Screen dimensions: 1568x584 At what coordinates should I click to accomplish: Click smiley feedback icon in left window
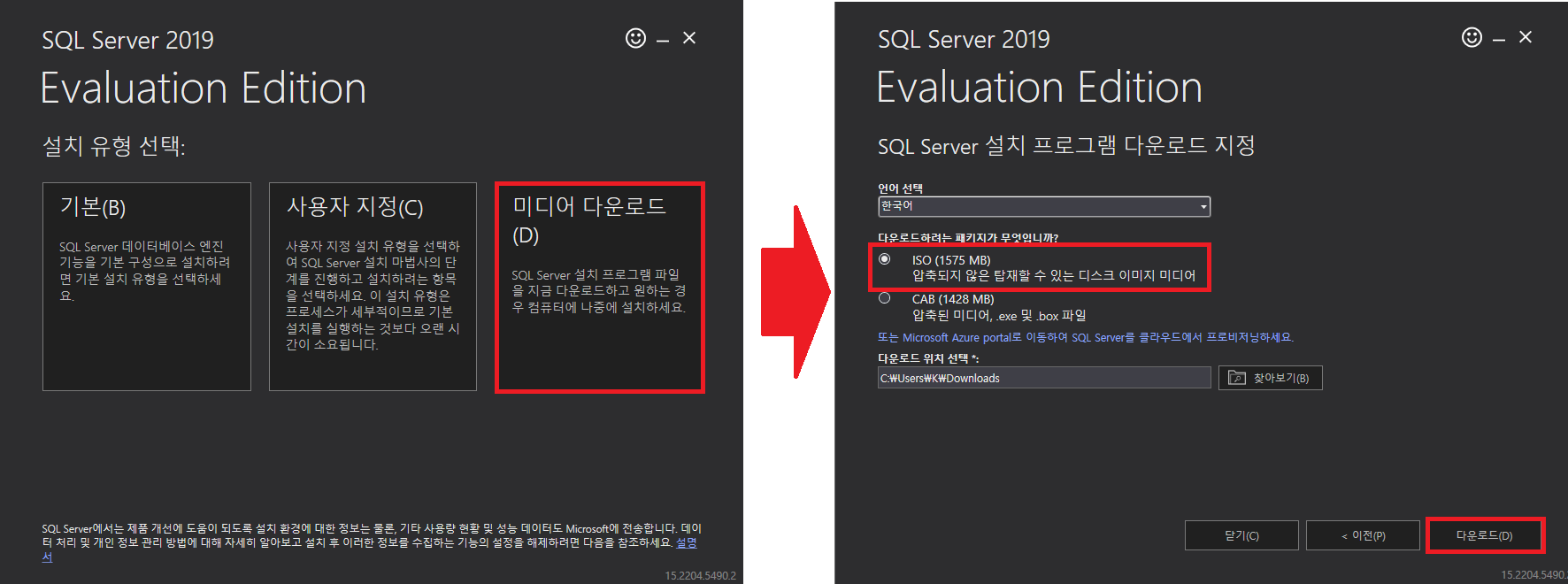[635, 38]
